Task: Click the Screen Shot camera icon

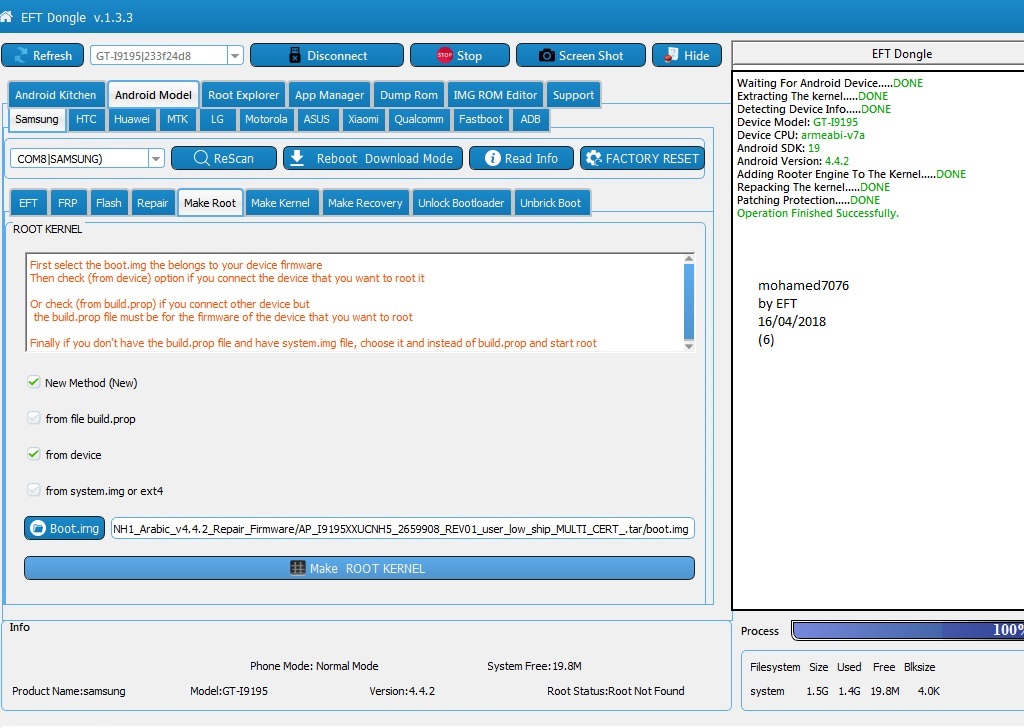Action: [547, 55]
